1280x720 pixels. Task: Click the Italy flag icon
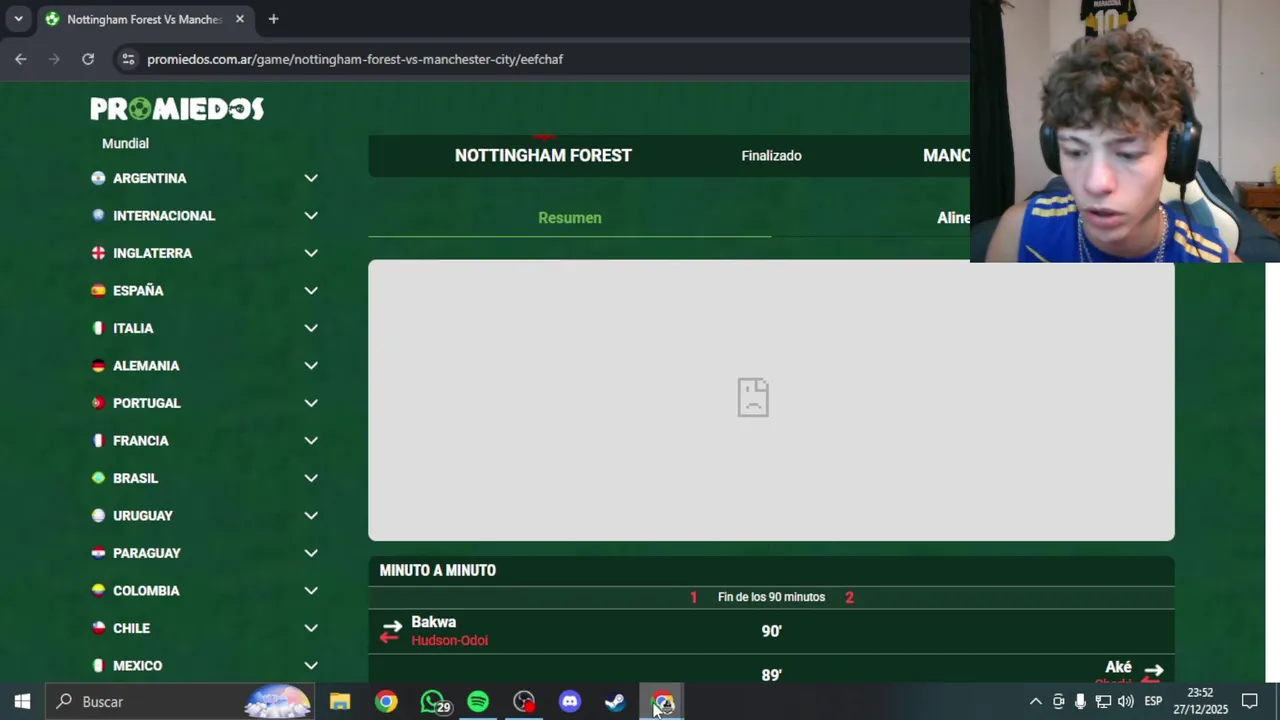click(98, 328)
